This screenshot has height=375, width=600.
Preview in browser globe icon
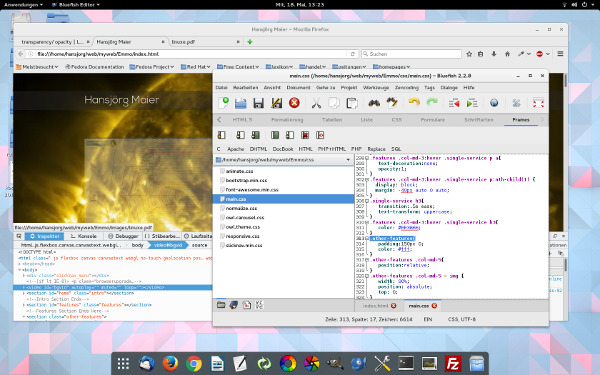click(494, 103)
